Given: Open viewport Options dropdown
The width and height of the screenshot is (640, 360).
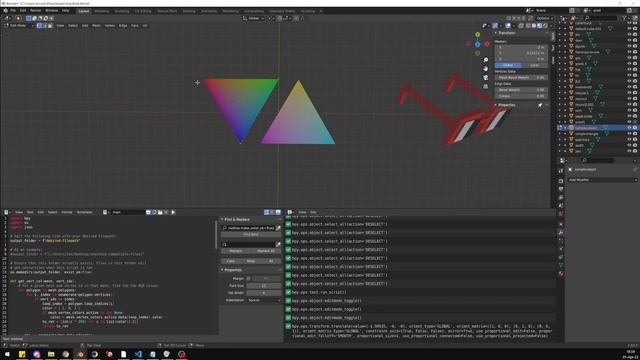Looking at the screenshot, I should [x=544, y=18].
